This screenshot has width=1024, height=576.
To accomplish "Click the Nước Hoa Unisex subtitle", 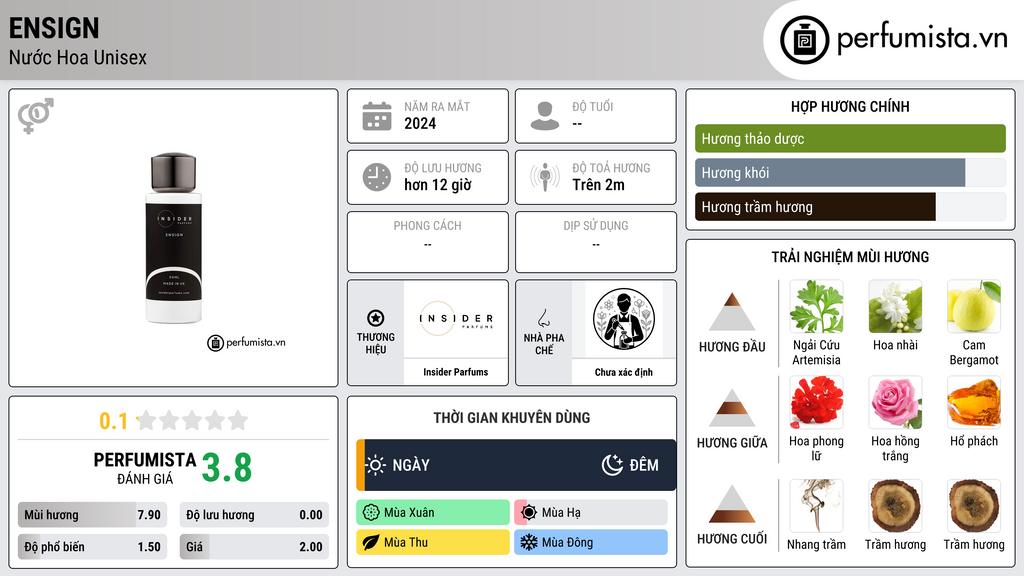I will tap(78, 57).
